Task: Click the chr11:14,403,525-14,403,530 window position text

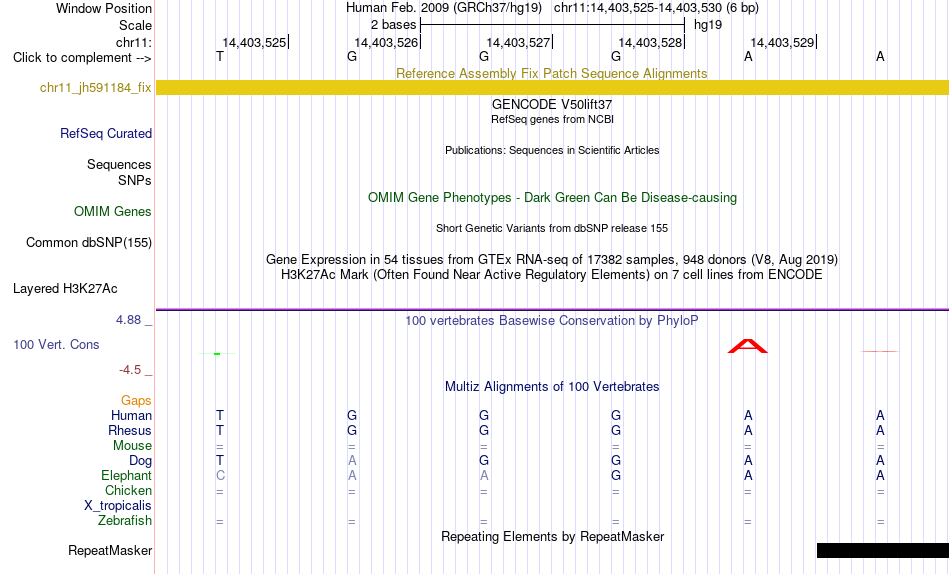Action: [x=637, y=8]
